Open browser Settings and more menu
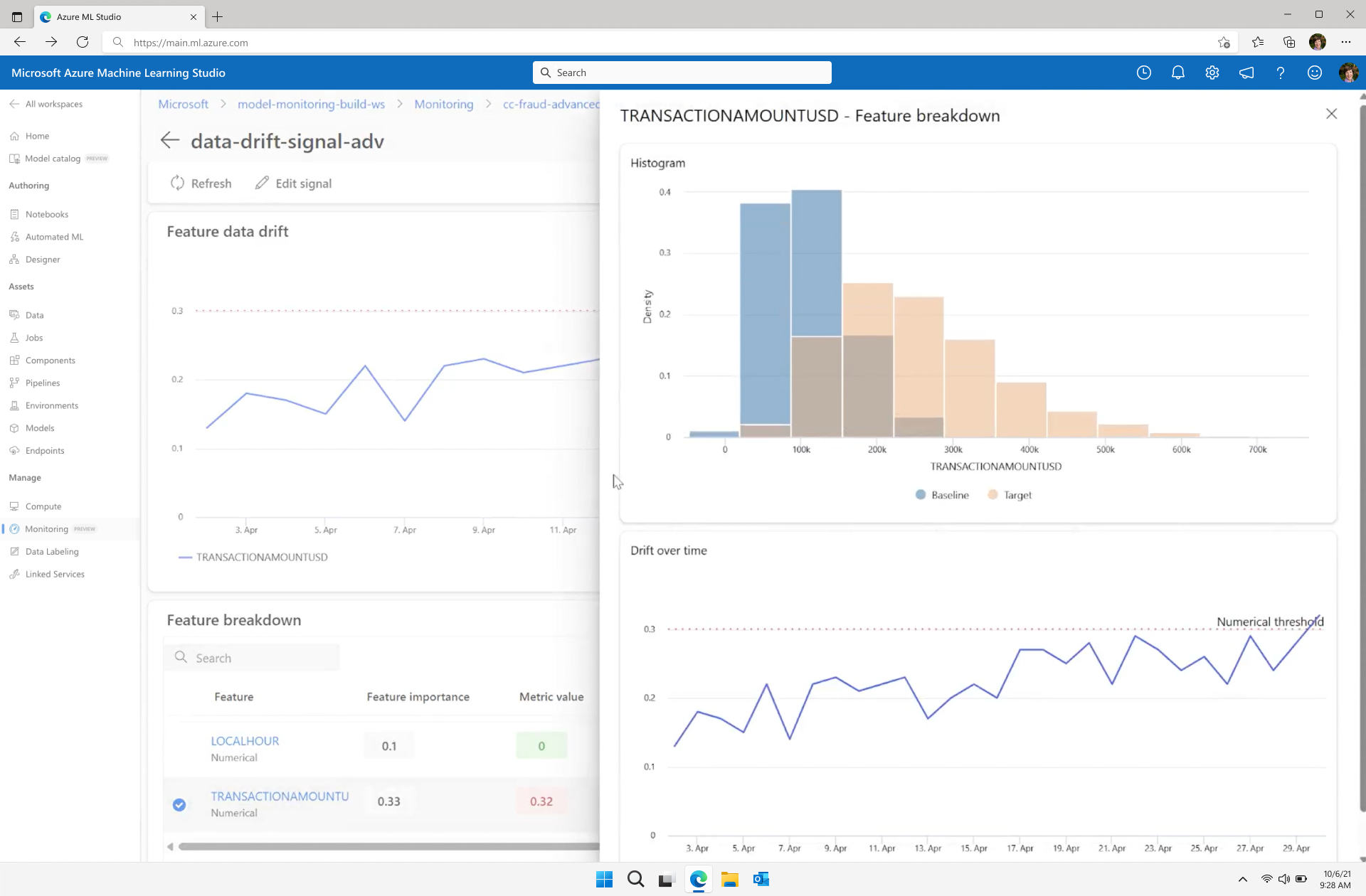The image size is (1366, 896). click(x=1345, y=42)
